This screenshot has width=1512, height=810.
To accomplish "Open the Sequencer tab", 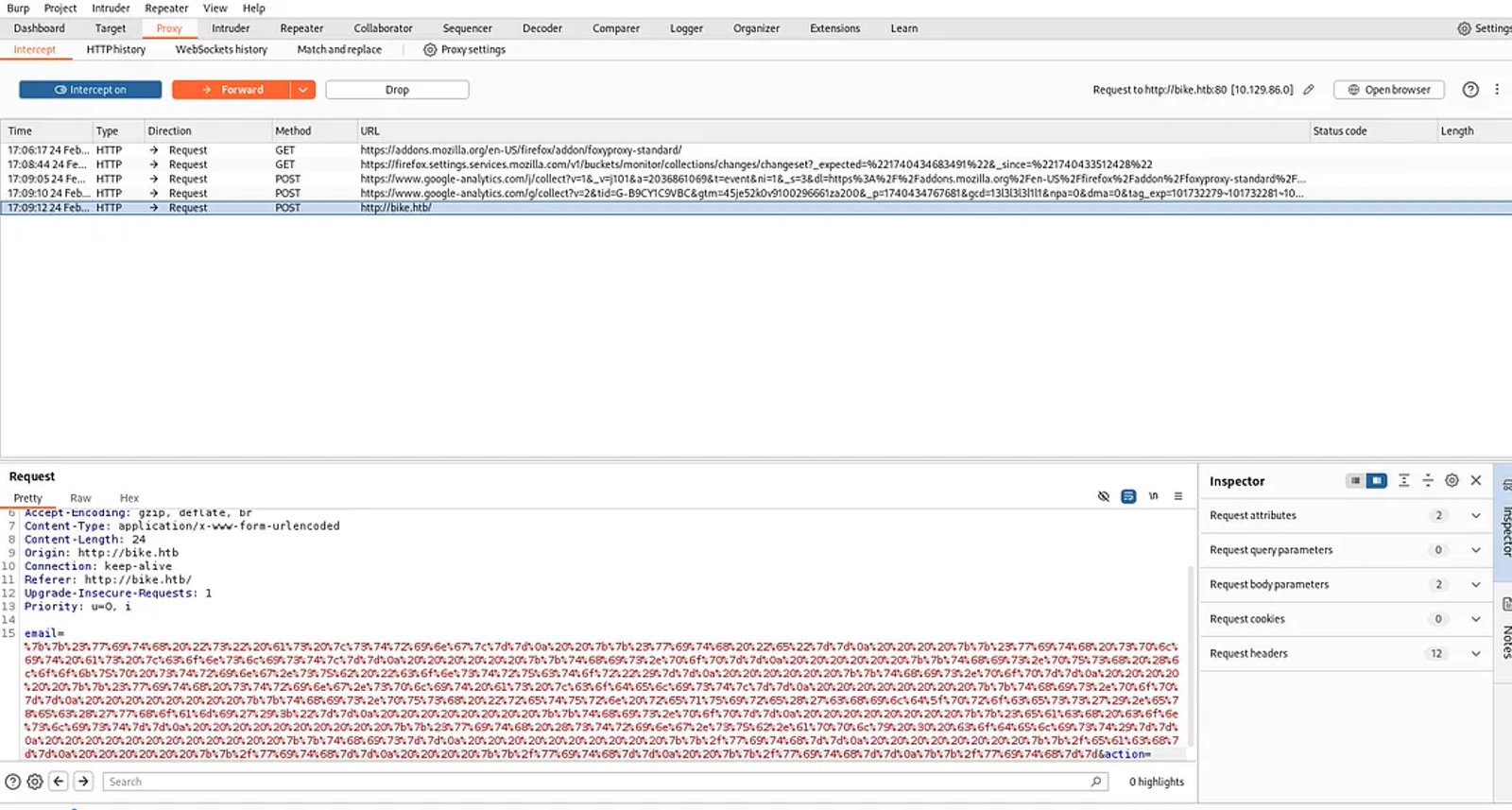I will pyautogui.click(x=468, y=28).
